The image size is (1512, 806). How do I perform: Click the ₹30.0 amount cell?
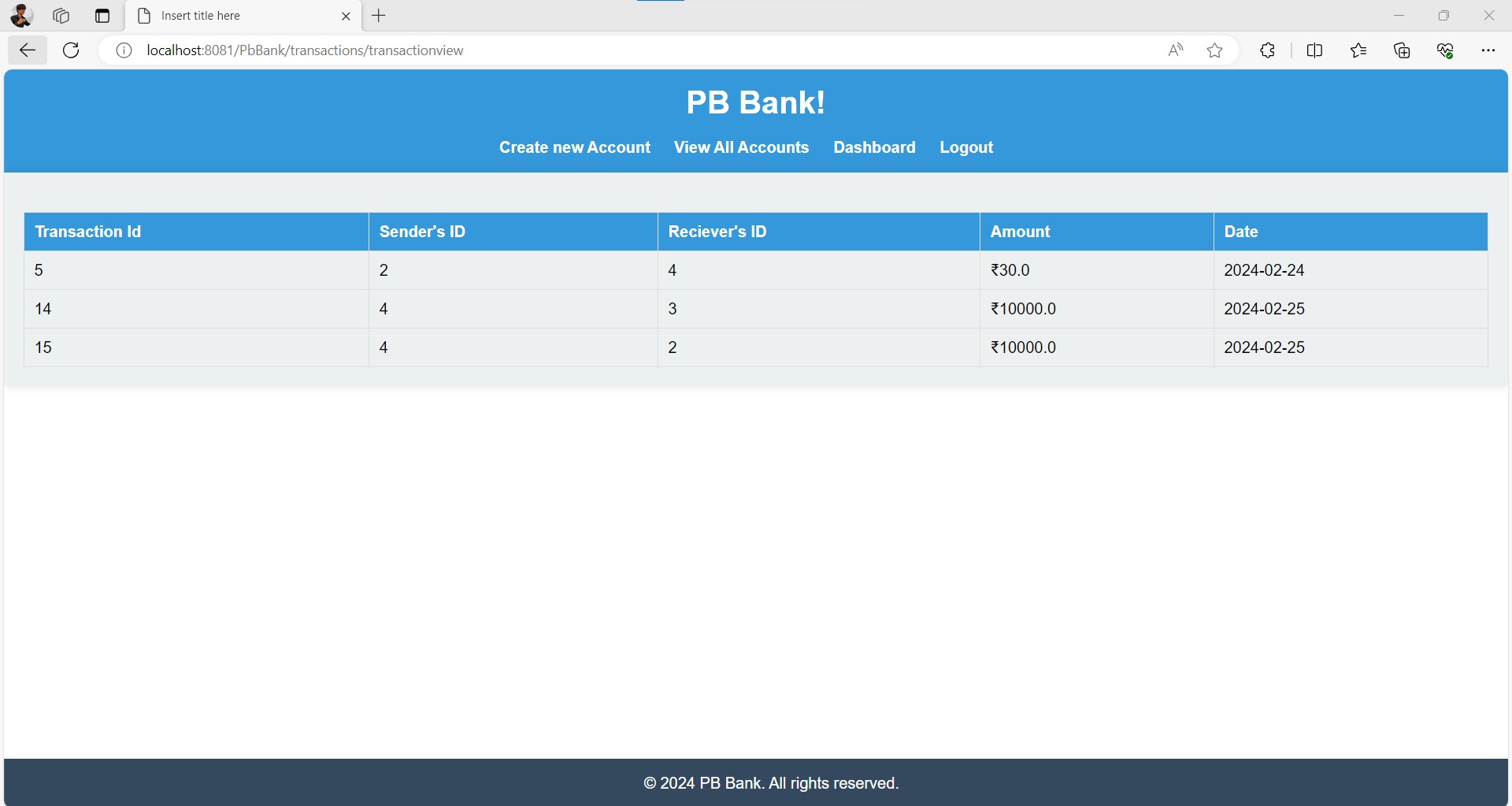(x=1097, y=270)
